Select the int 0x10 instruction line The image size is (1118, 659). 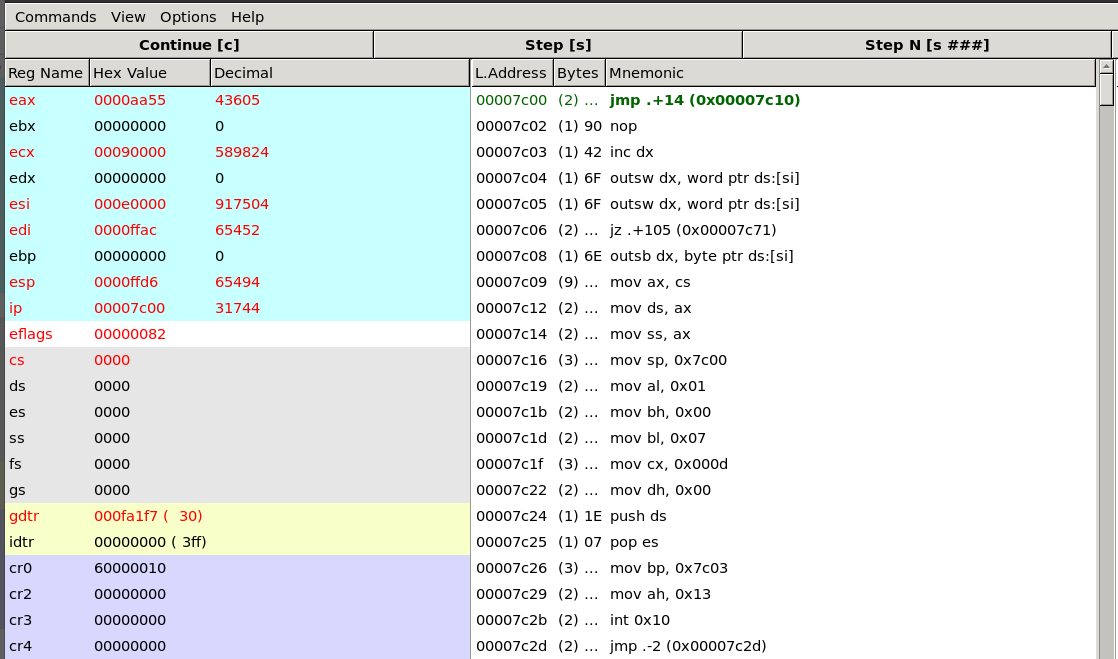pyautogui.click(x=784, y=620)
